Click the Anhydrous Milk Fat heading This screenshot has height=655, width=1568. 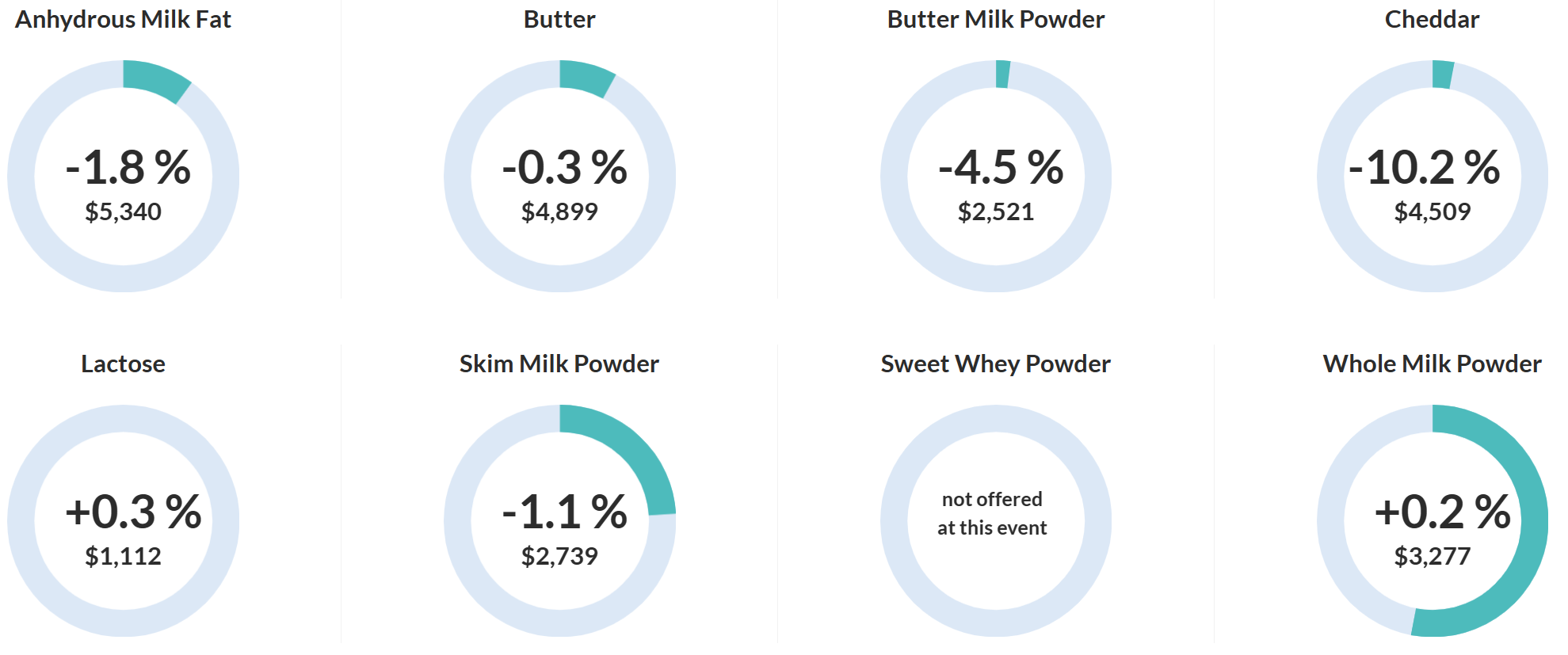123,19
